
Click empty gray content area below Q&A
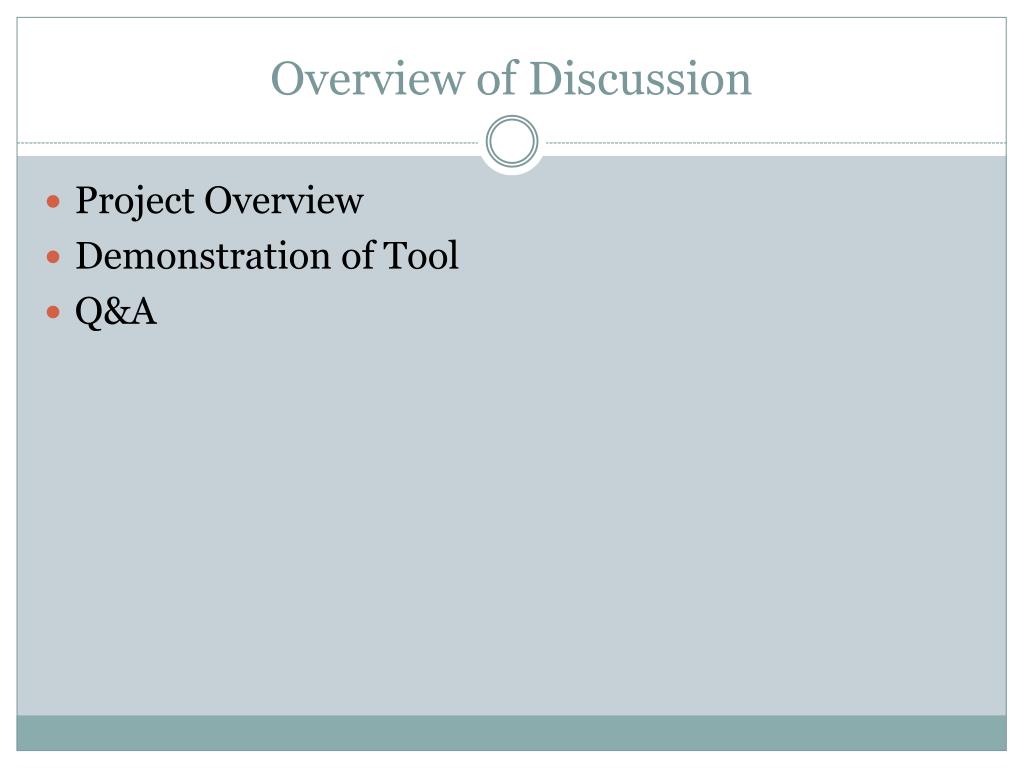(511, 522)
